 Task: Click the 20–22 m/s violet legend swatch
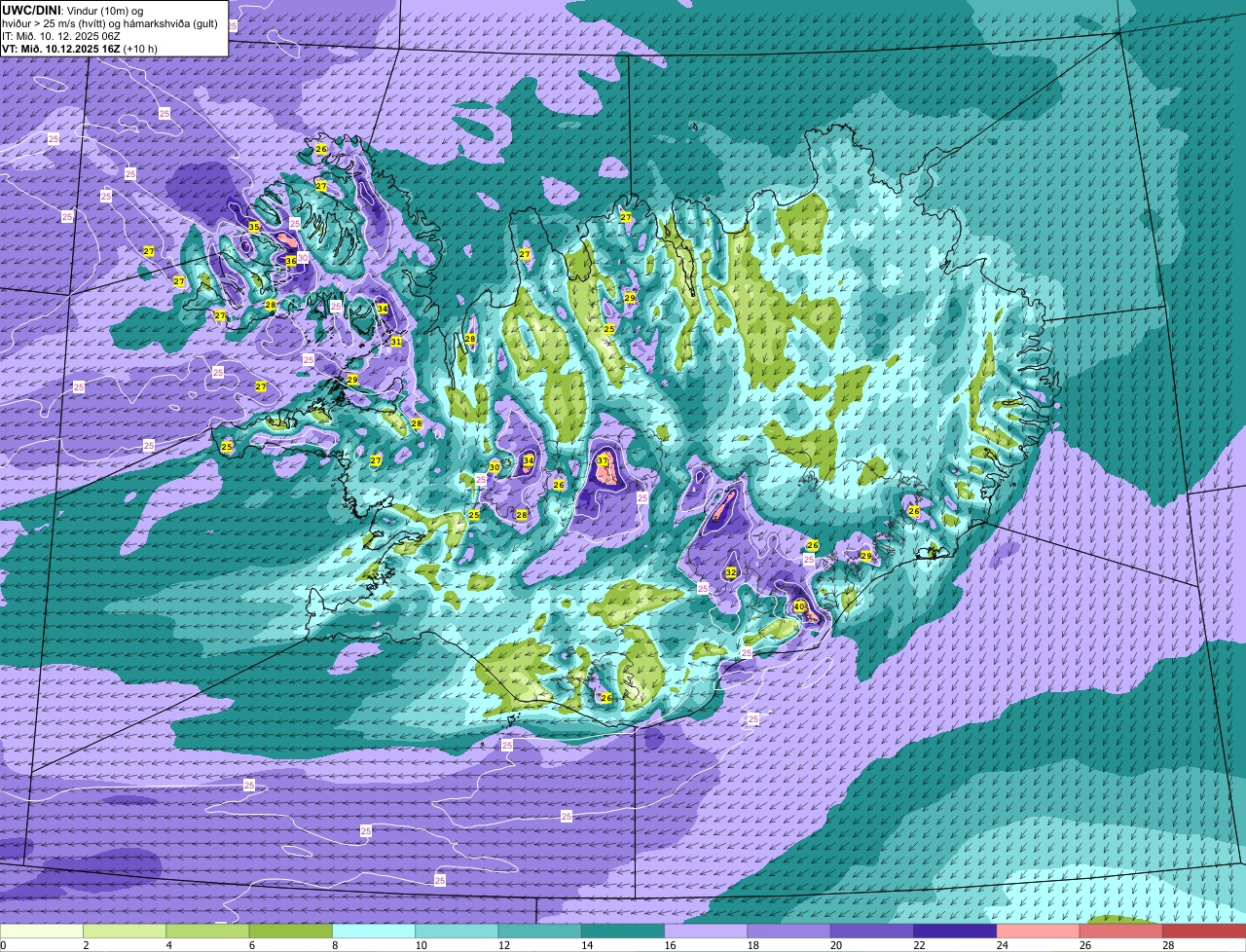pos(872,932)
